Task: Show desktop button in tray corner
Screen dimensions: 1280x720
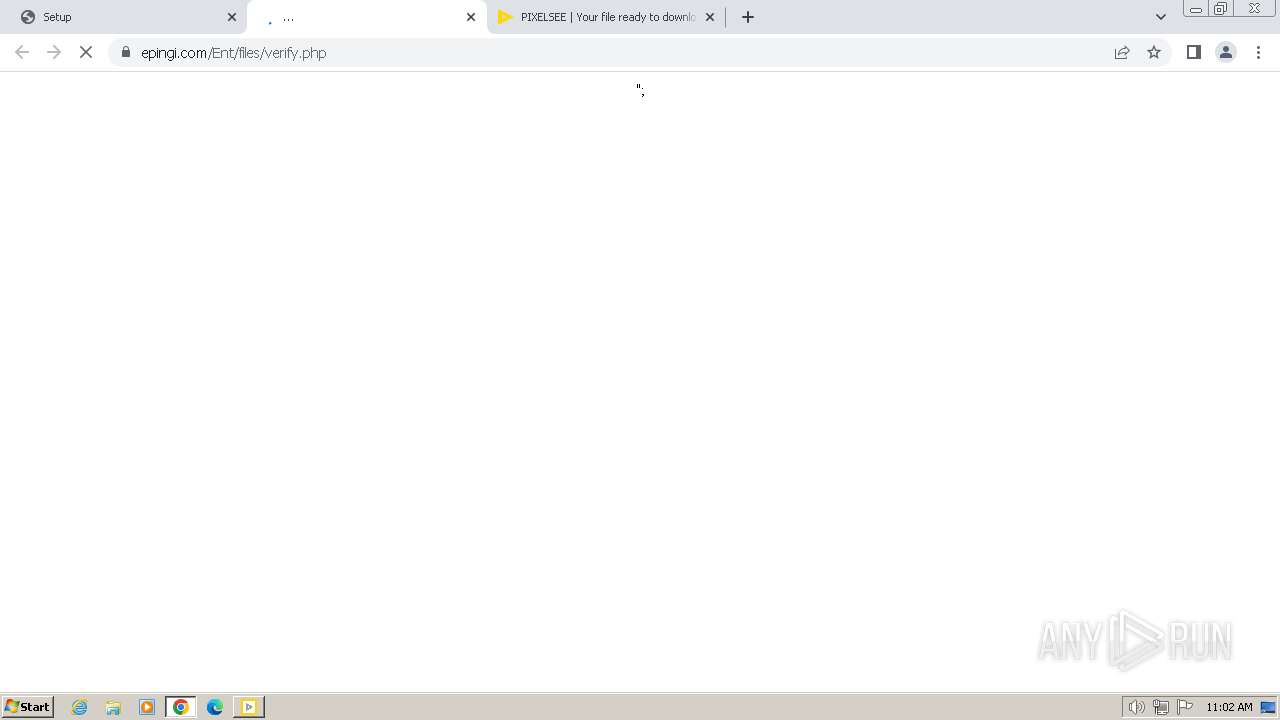Action: (x=1269, y=707)
